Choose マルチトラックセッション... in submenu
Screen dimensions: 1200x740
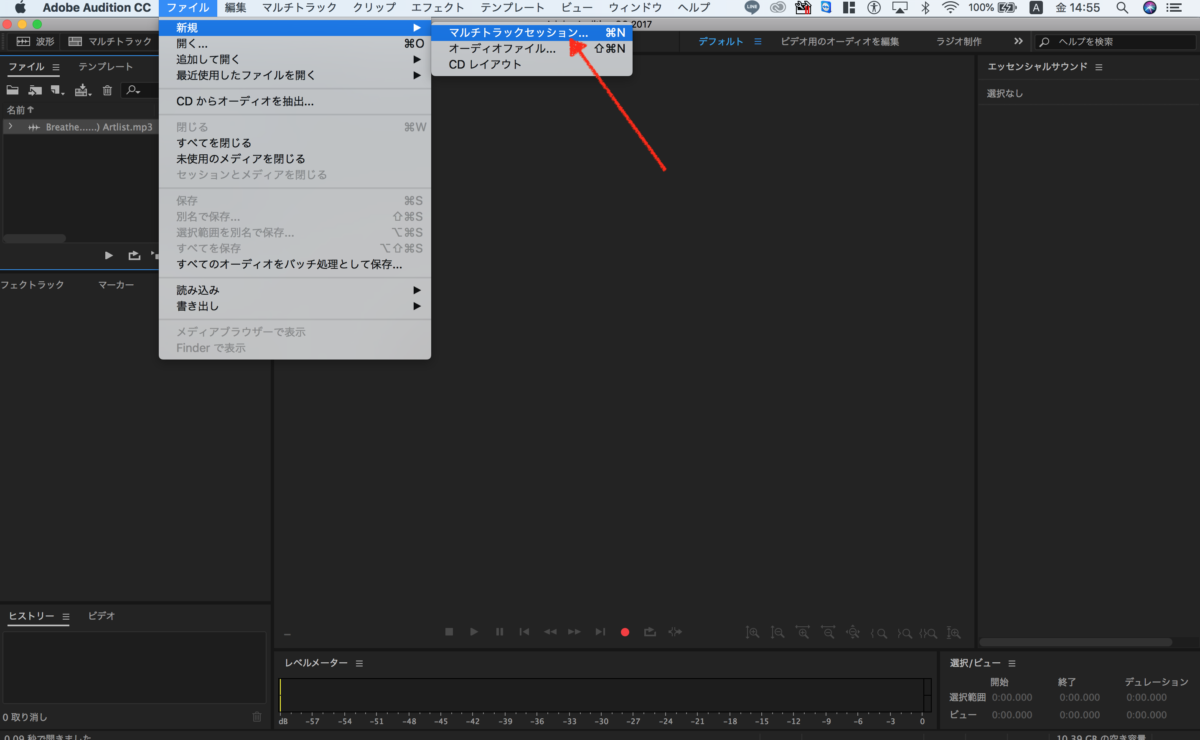tap(531, 32)
